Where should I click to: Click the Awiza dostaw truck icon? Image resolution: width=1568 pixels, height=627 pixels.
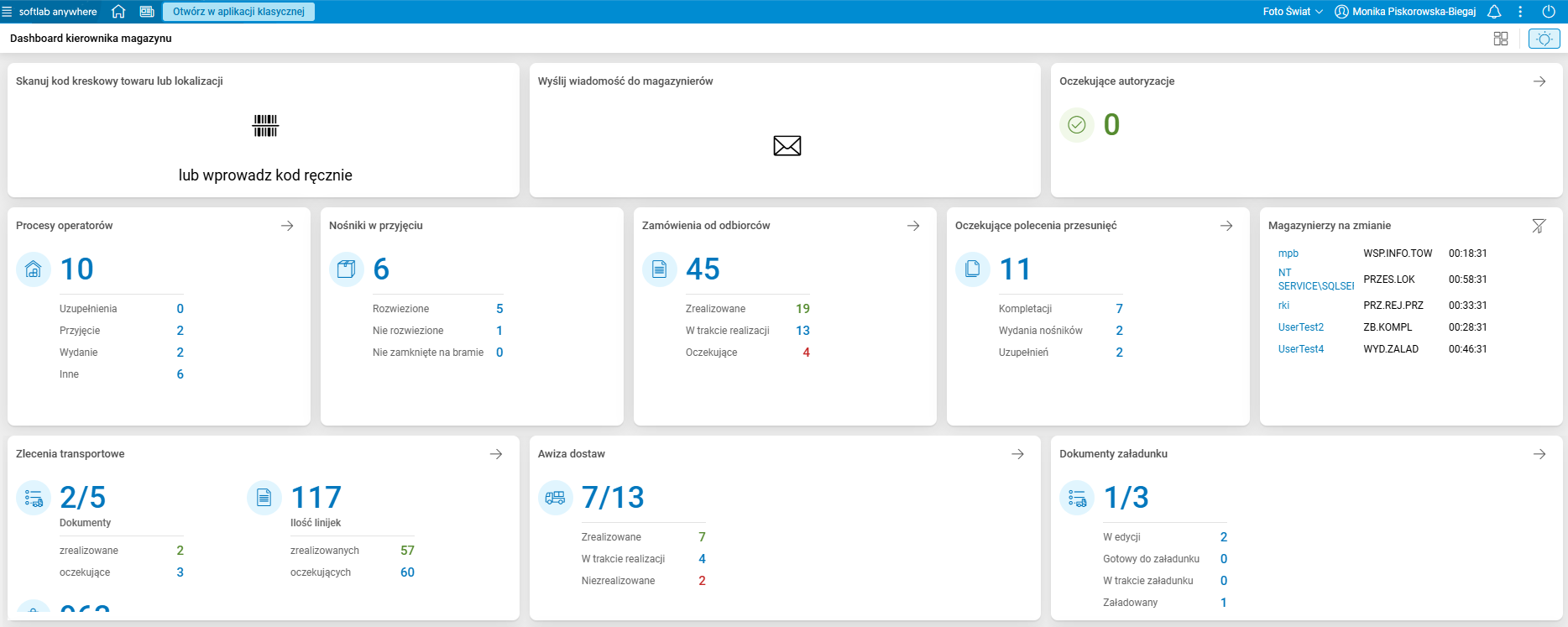(x=556, y=498)
